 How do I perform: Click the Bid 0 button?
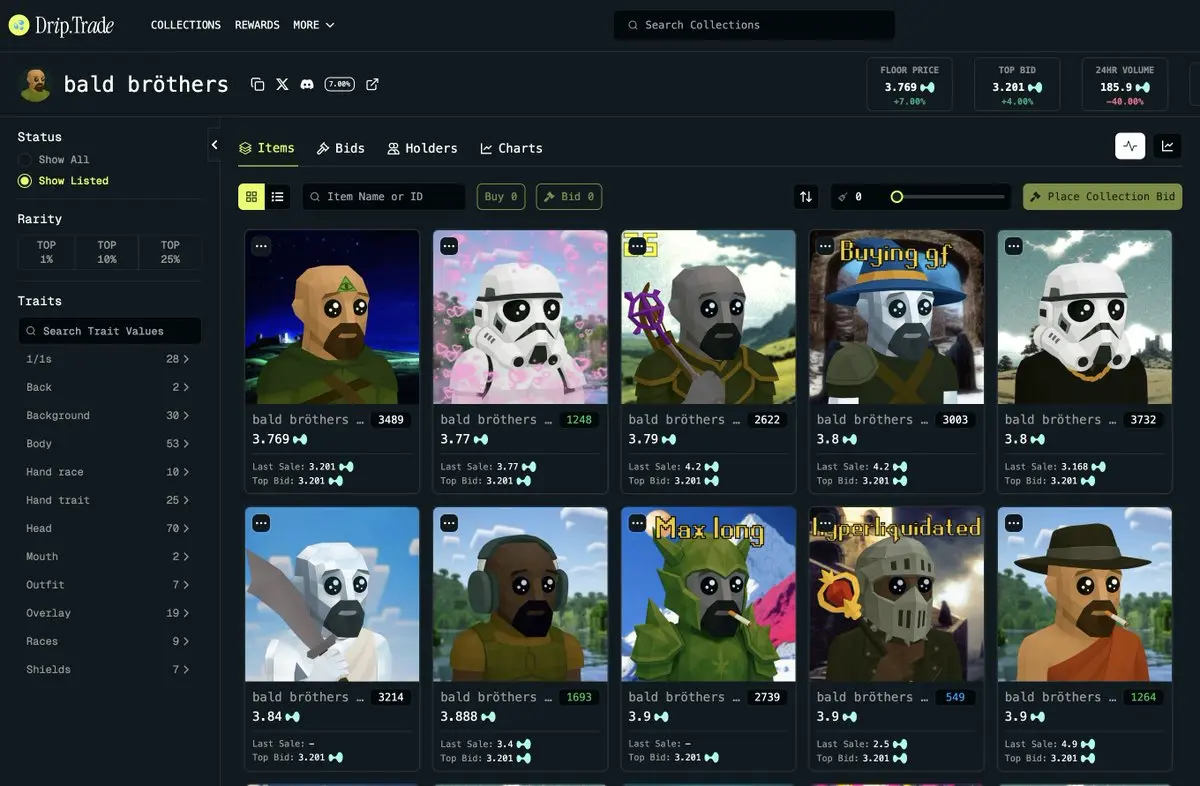point(569,197)
